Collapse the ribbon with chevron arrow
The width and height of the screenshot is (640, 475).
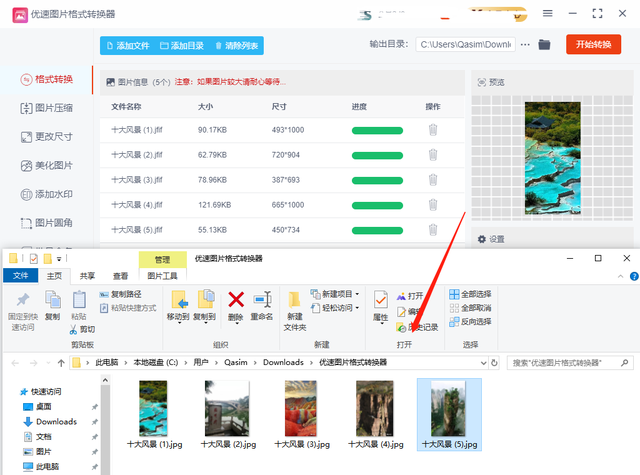(x=620, y=276)
